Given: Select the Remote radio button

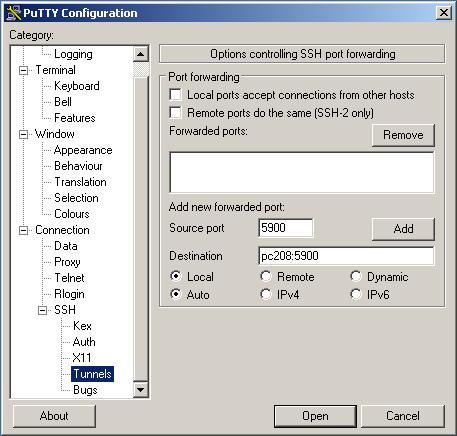Looking at the screenshot, I should click(266, 276).
